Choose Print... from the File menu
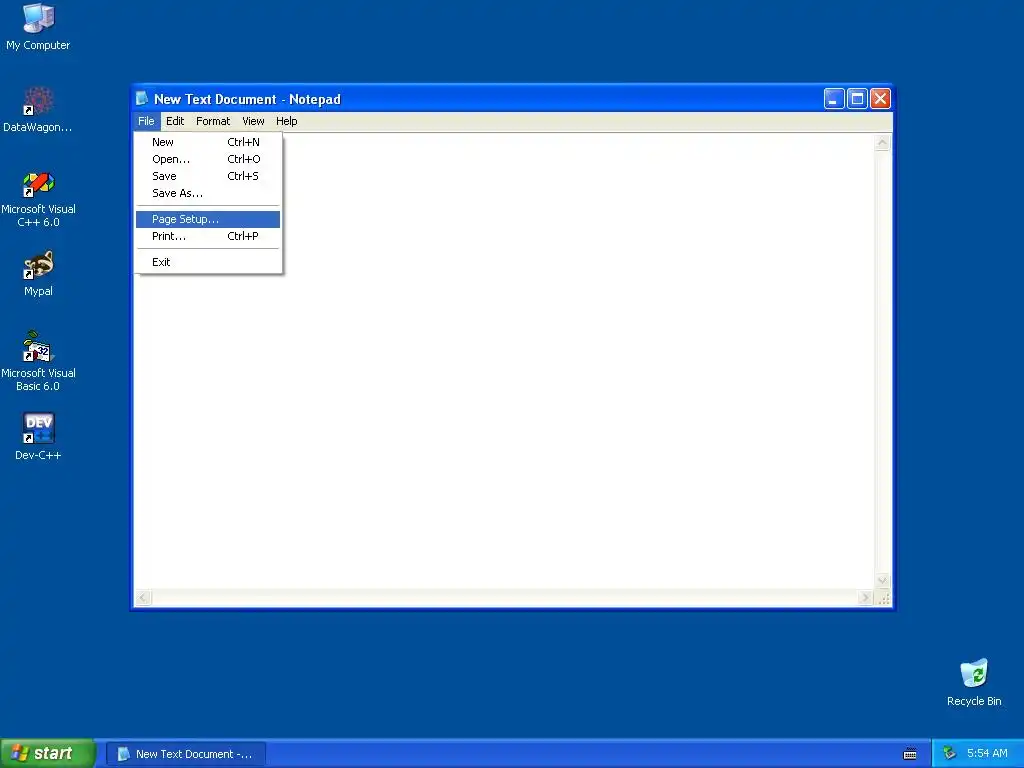This screenshot has height=768, width=1024. coord(208,236)
